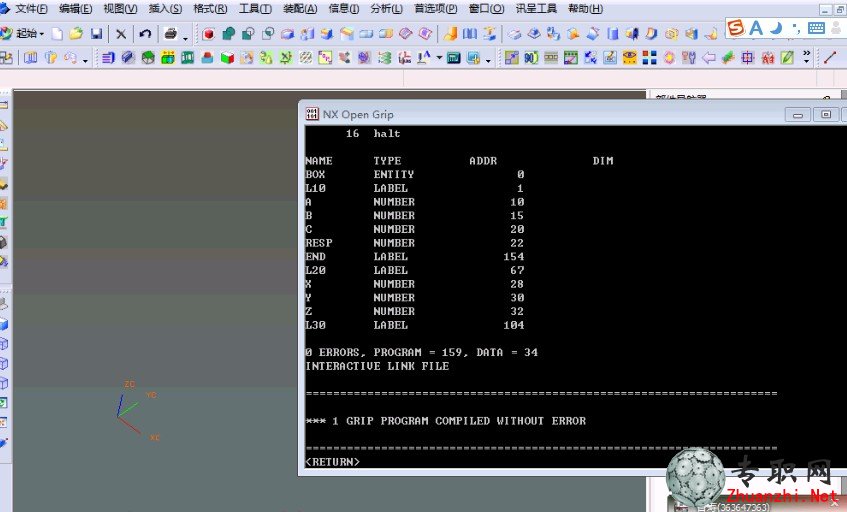This screenshot has width=847, height=512.
Task: Click the delete X icon
Action: 121,34
